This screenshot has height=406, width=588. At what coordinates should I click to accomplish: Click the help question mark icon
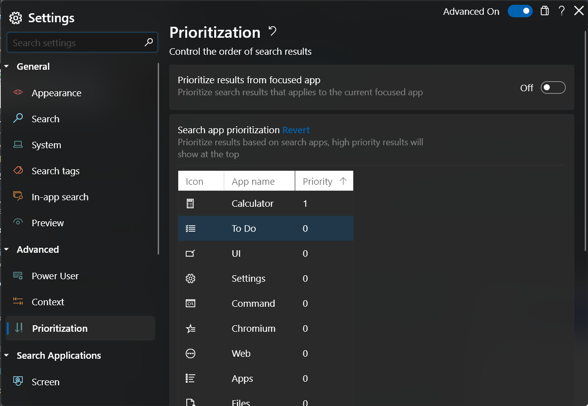pos(561,11)
